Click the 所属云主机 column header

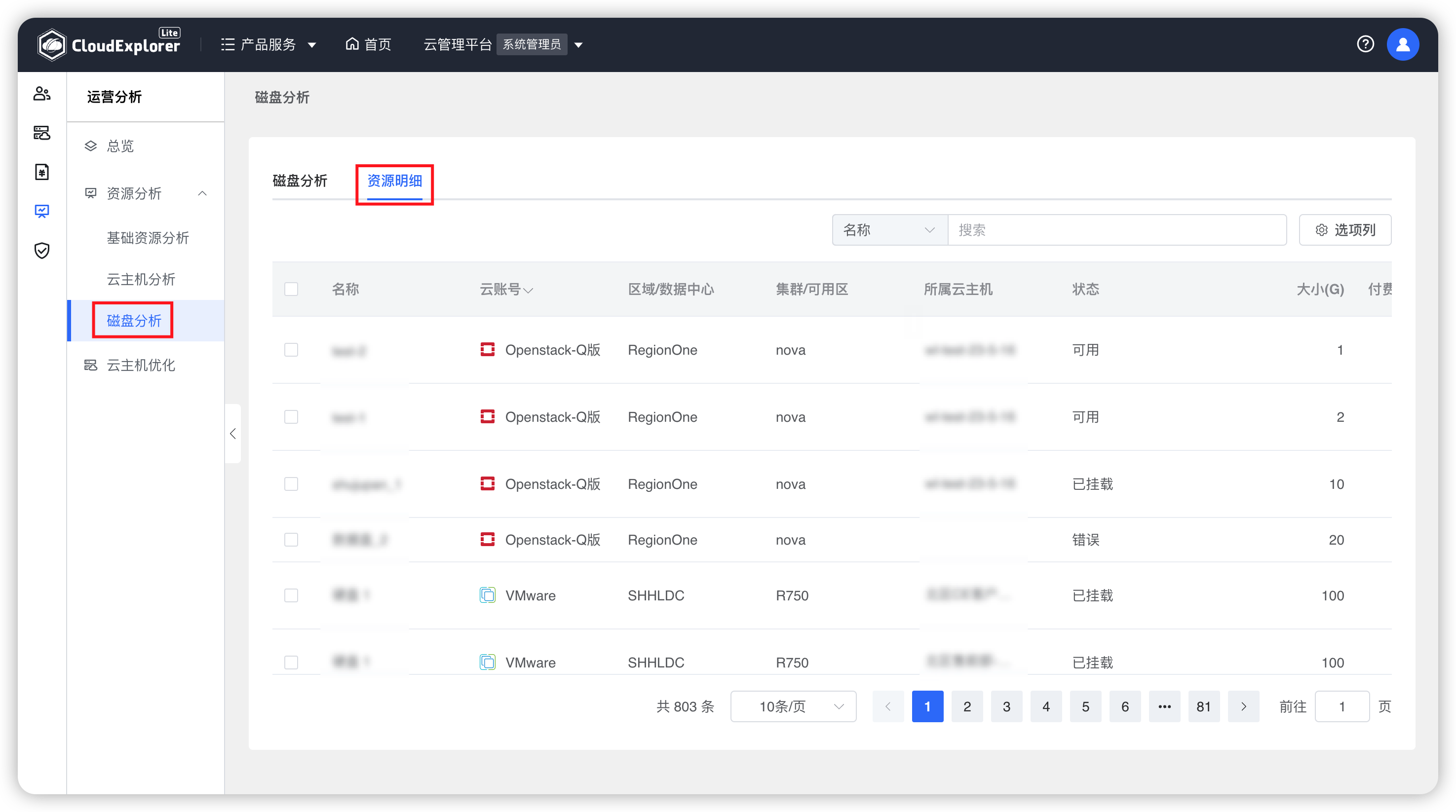tap(958, 289)
